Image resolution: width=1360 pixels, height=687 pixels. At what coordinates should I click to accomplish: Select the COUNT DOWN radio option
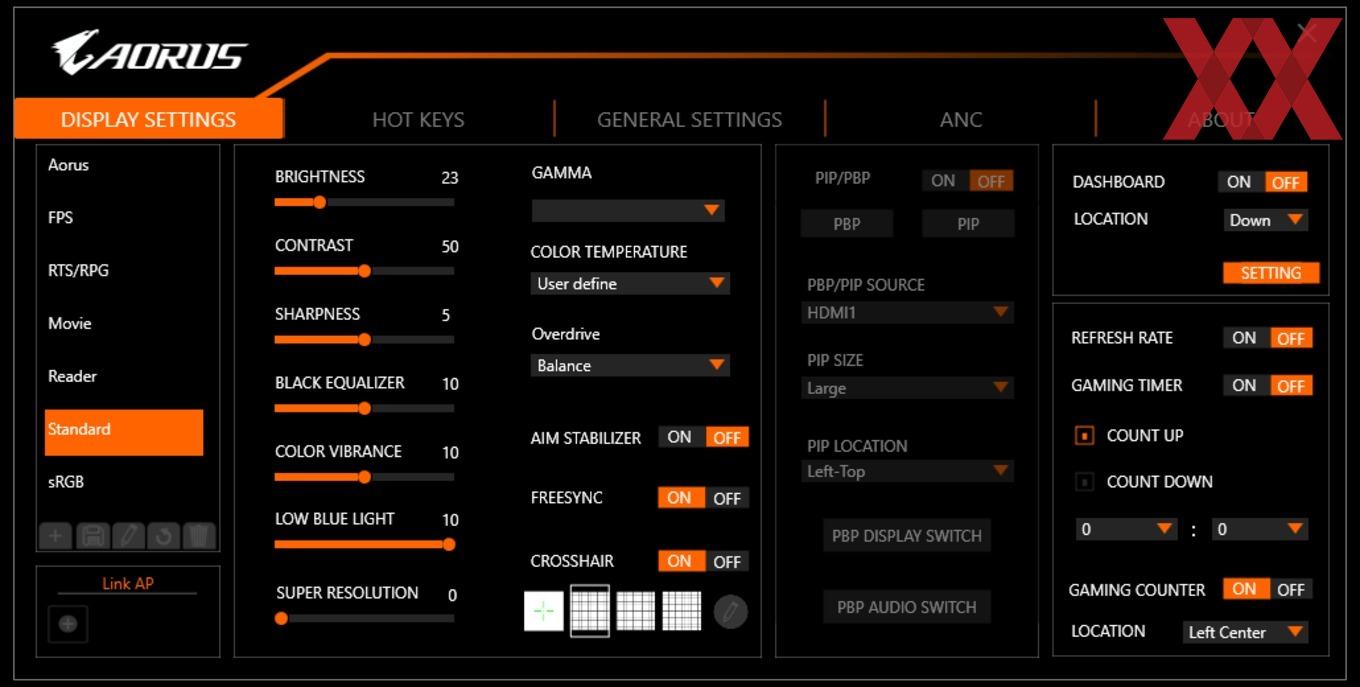coord(1085,482)
